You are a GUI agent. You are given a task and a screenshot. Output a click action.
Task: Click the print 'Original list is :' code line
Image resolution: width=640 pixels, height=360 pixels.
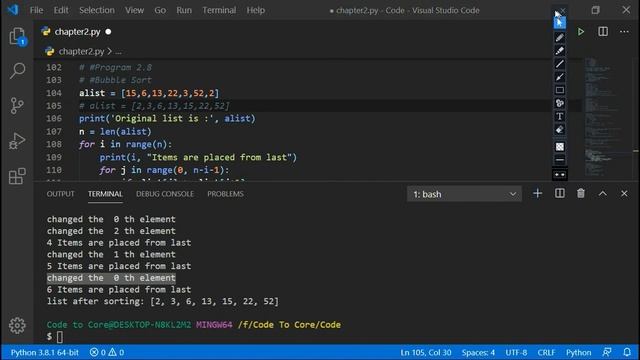[167, 118]
